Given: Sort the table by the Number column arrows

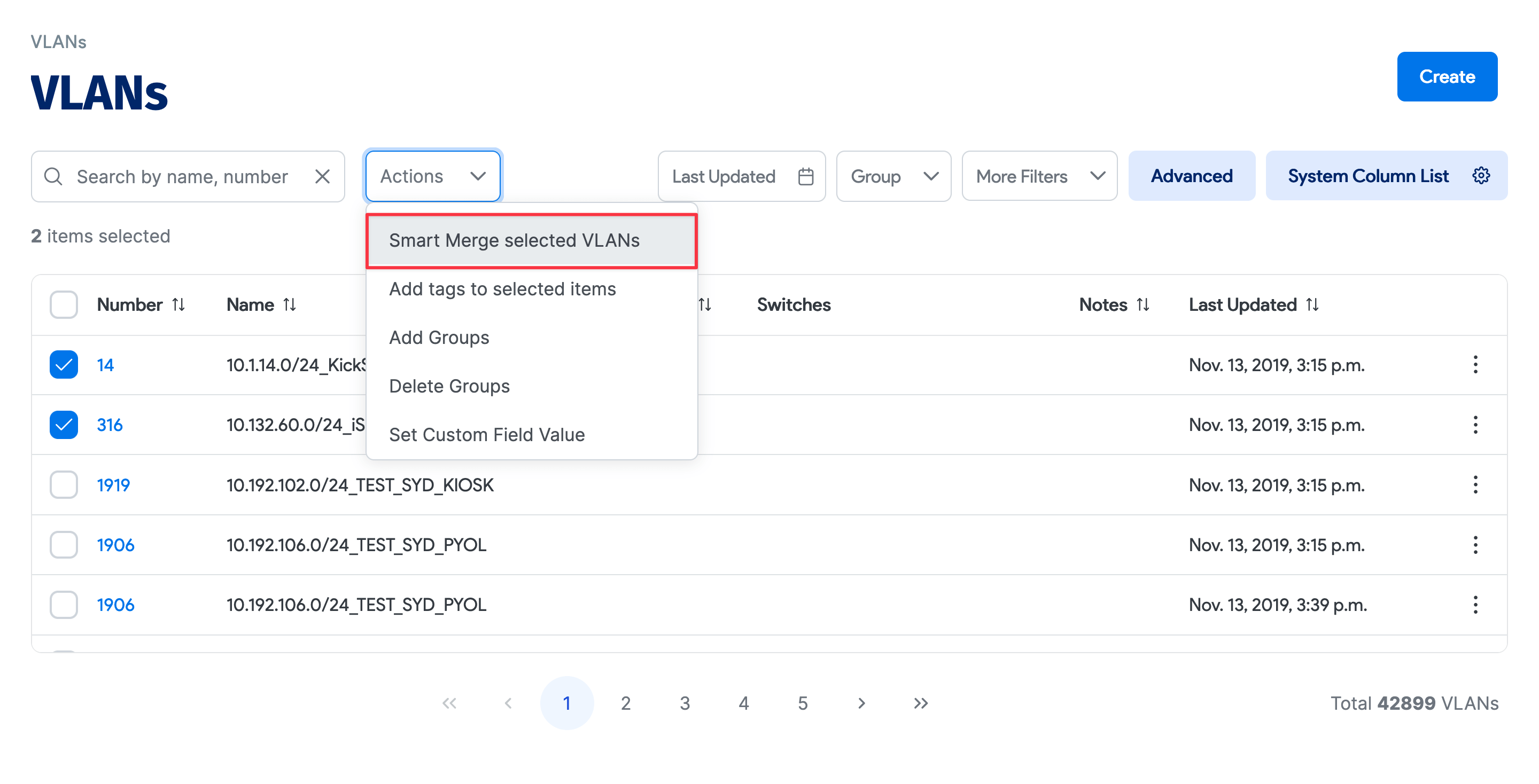Looking at the screenshot, I should click(x=179, y=304).
